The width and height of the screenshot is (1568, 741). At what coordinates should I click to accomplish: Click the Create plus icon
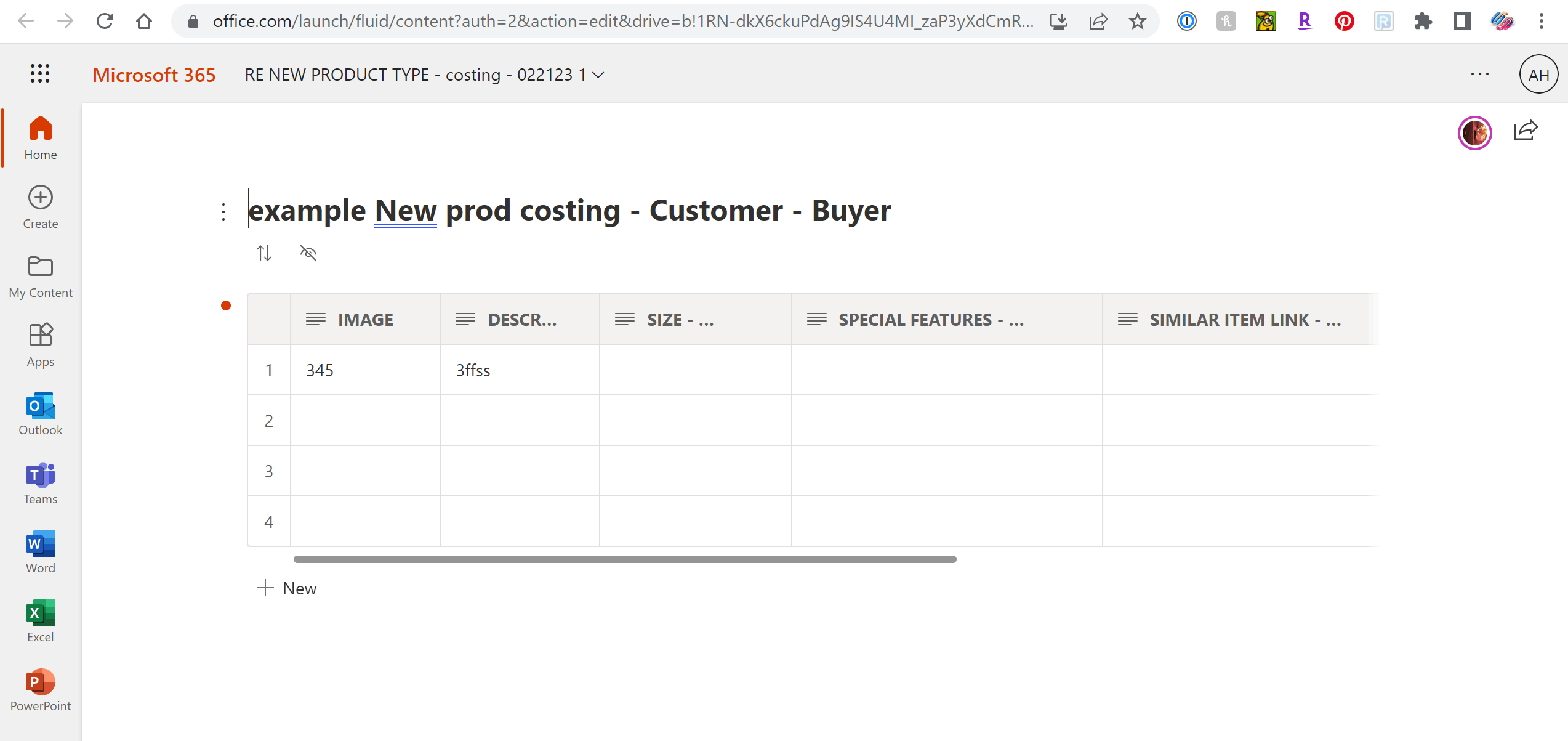tap(41, 198)
